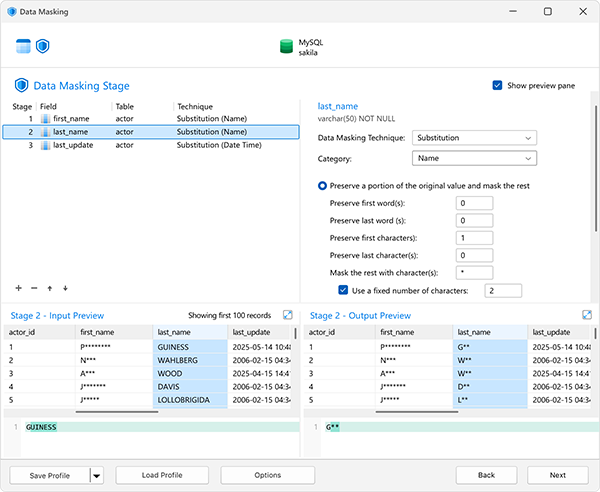Screen dimensions: 600x492
Task: Open Save Profile dropdown arrow
Action: [97, 476]
